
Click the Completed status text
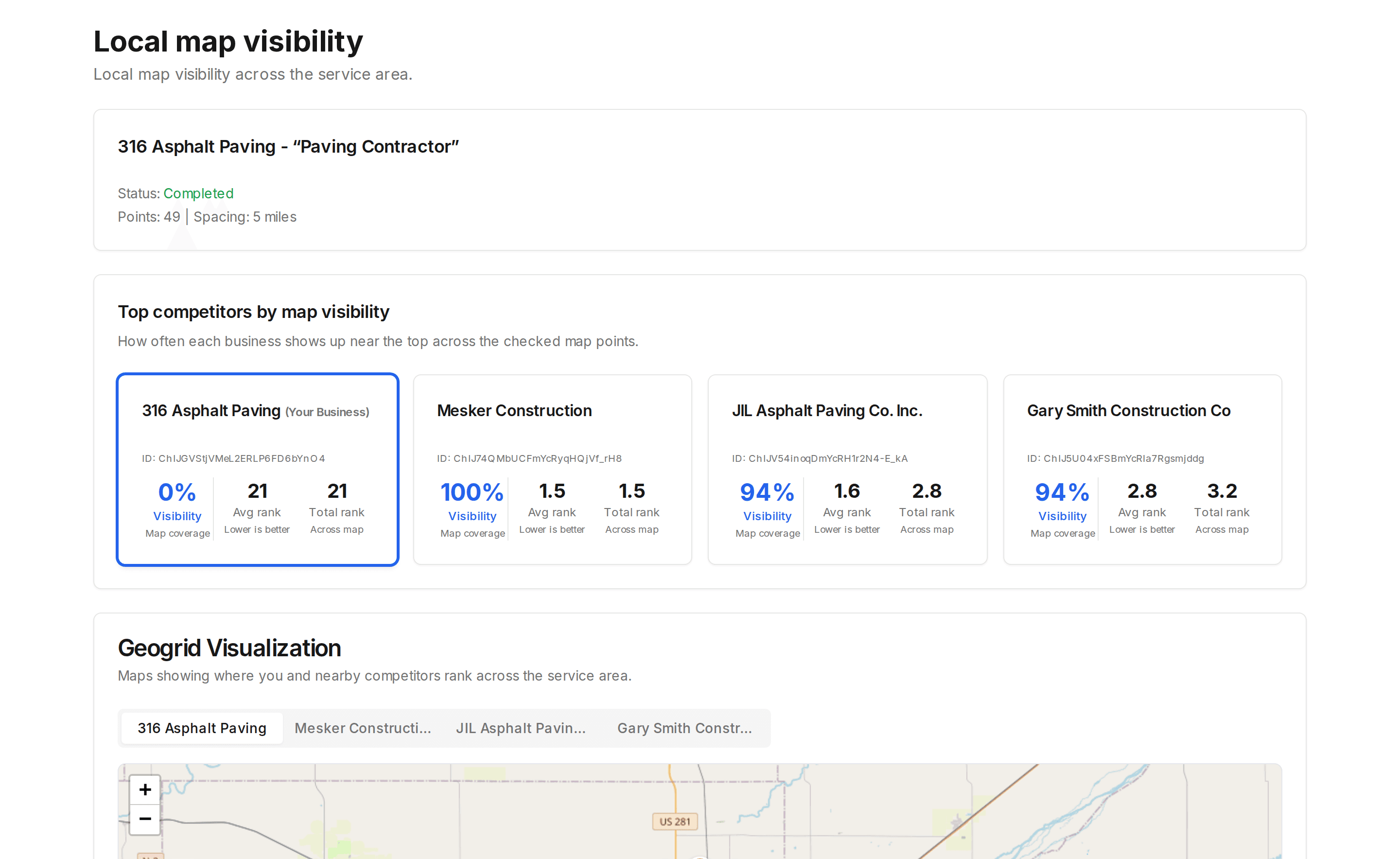click(198, 193)
